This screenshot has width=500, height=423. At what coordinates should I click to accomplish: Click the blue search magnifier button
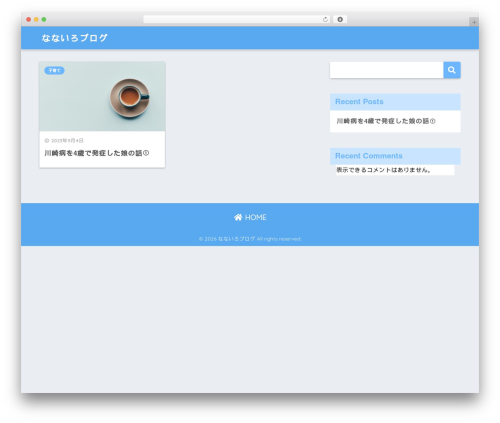click(452, 70)
